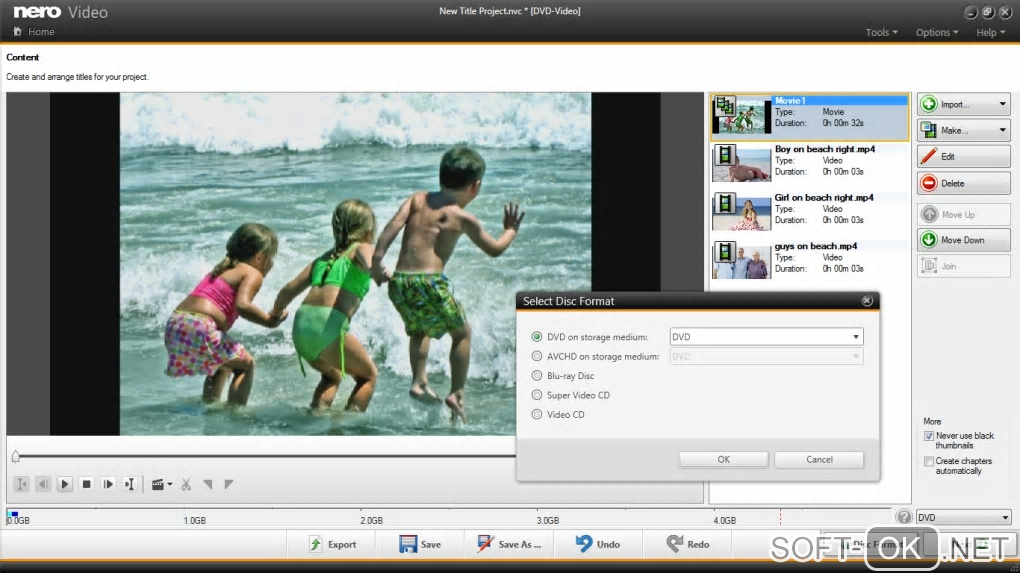This screenshot has height=573, width=1020.
Task: Play the video preview
Action: click(x=64, y=484)
